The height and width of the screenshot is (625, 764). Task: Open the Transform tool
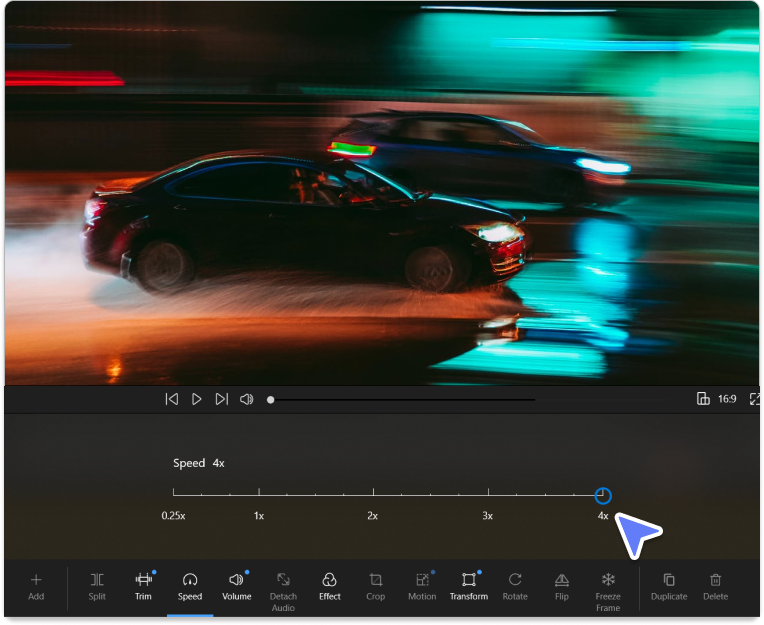point(469,587)
